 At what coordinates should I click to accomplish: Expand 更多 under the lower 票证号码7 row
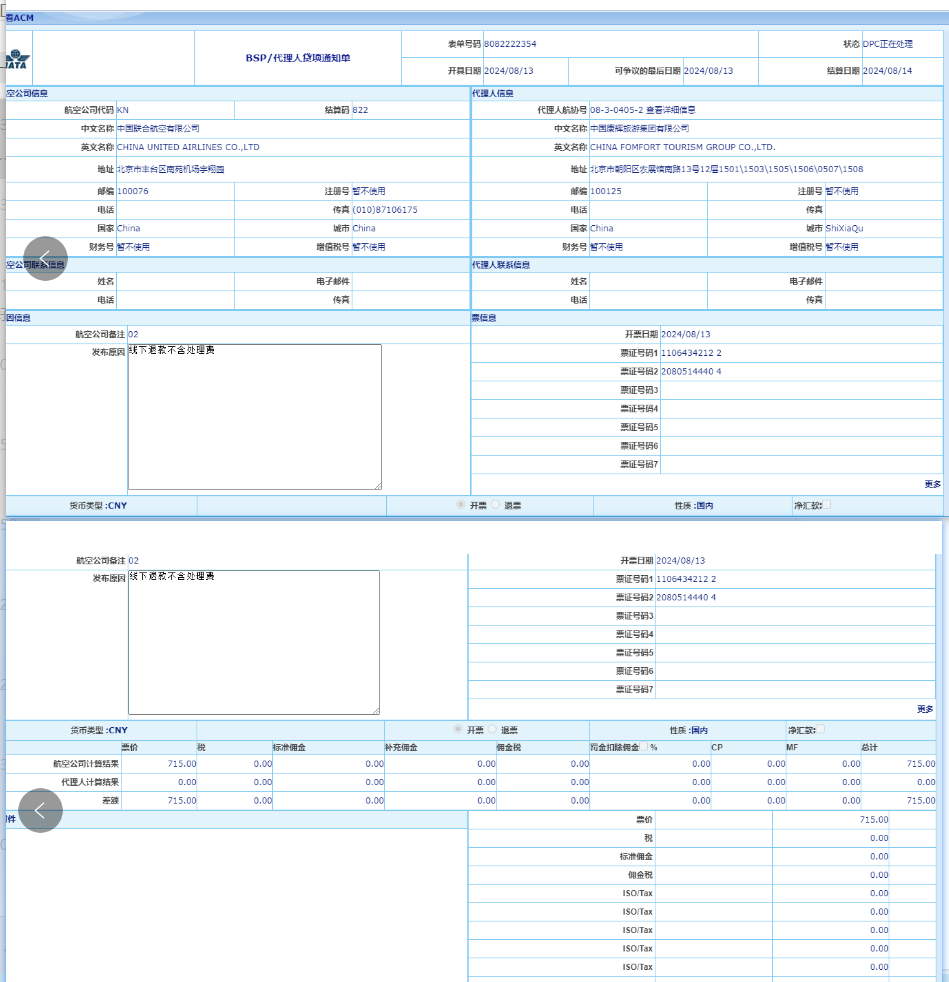tap(925, 709)
